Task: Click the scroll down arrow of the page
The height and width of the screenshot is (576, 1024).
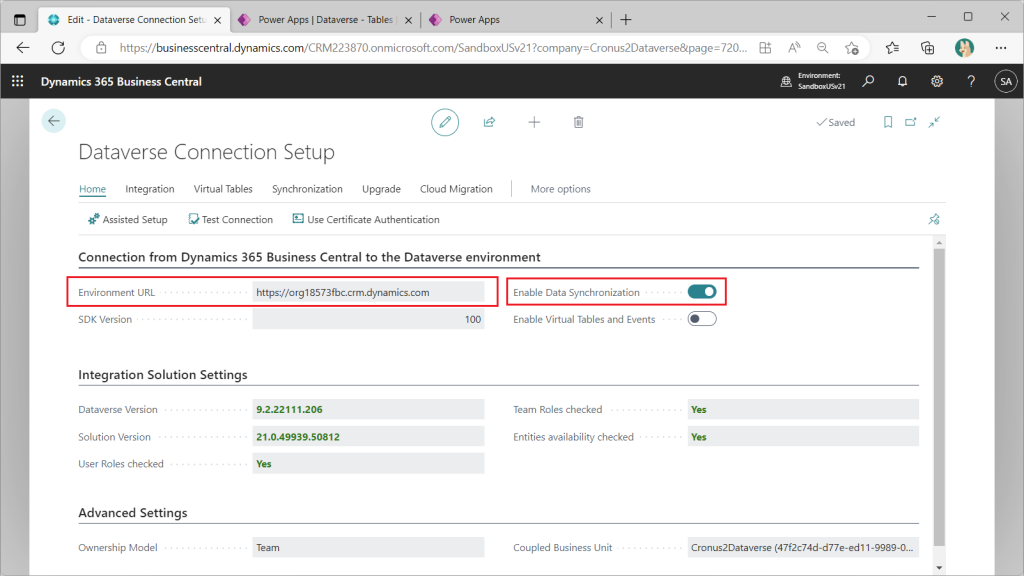Action: click(x=939, y=568)
